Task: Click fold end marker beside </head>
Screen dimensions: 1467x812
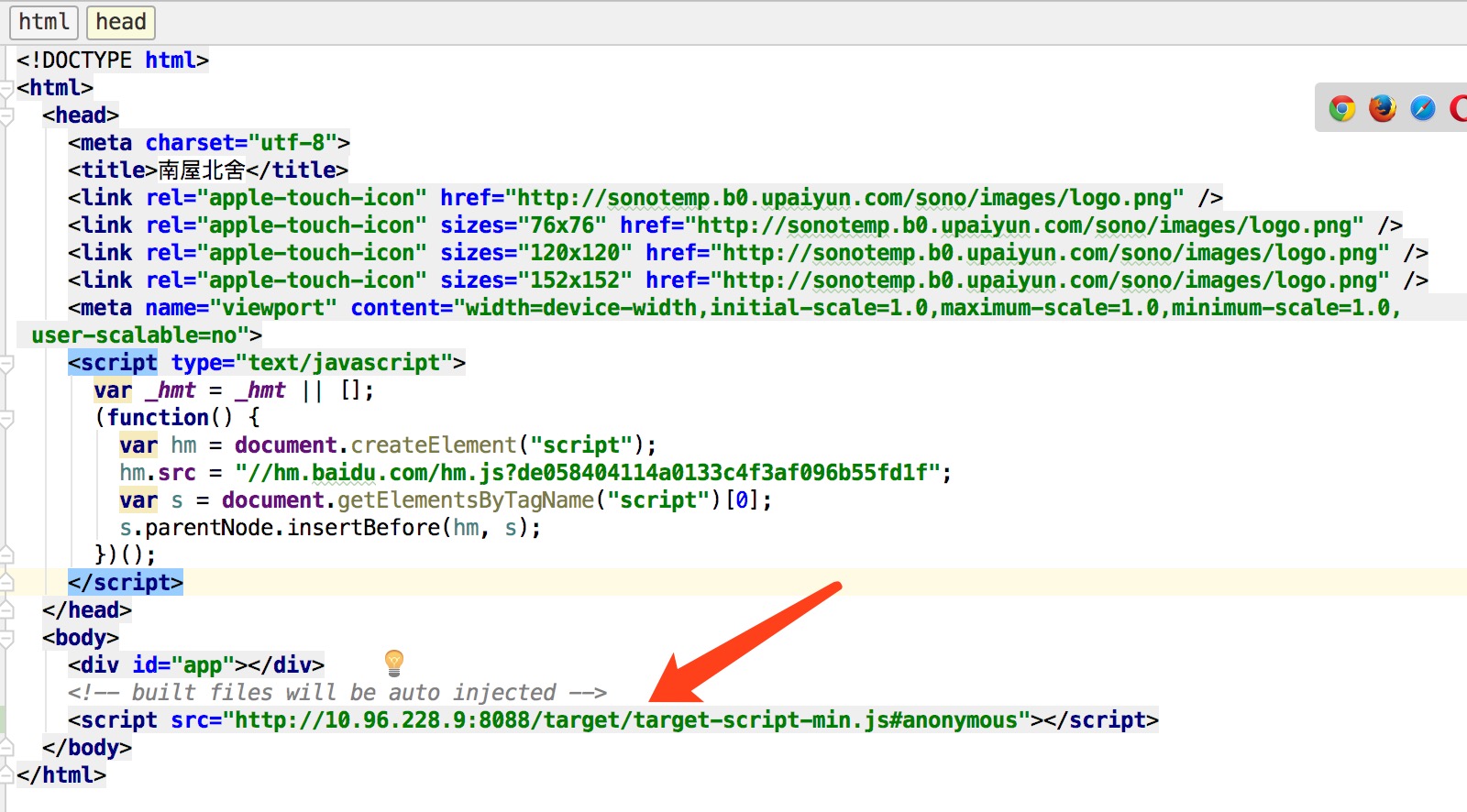Action: 6,609
